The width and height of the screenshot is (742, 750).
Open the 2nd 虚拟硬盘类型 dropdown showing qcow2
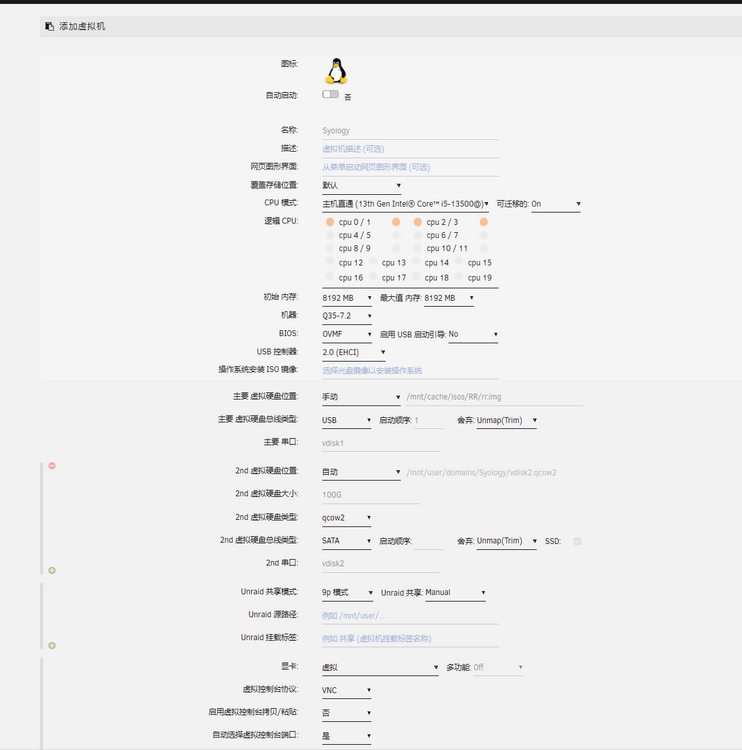click(x=347, y=518)
